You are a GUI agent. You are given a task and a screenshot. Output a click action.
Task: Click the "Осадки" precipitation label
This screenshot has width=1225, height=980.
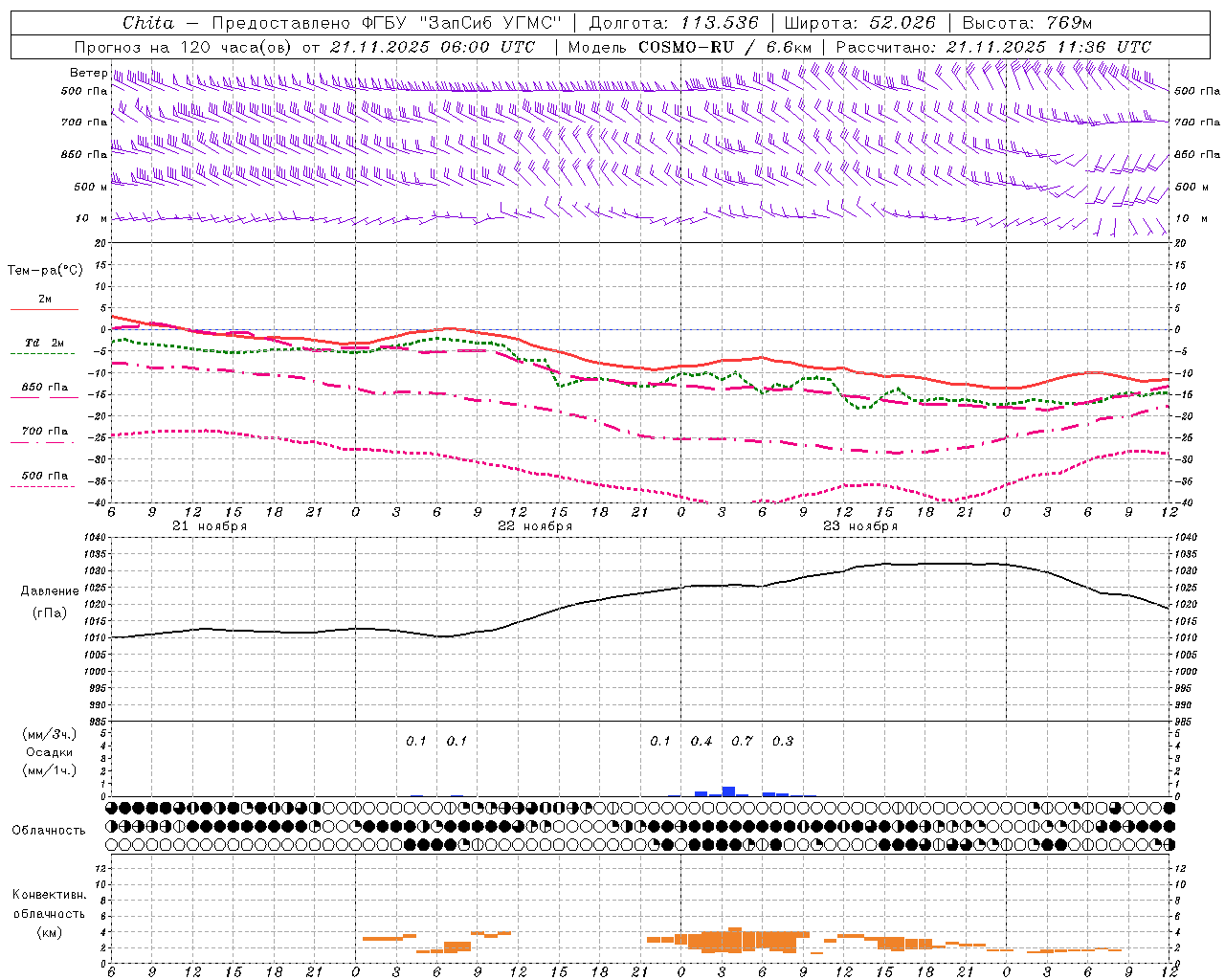pyautogui.click(x=50, y=752)
